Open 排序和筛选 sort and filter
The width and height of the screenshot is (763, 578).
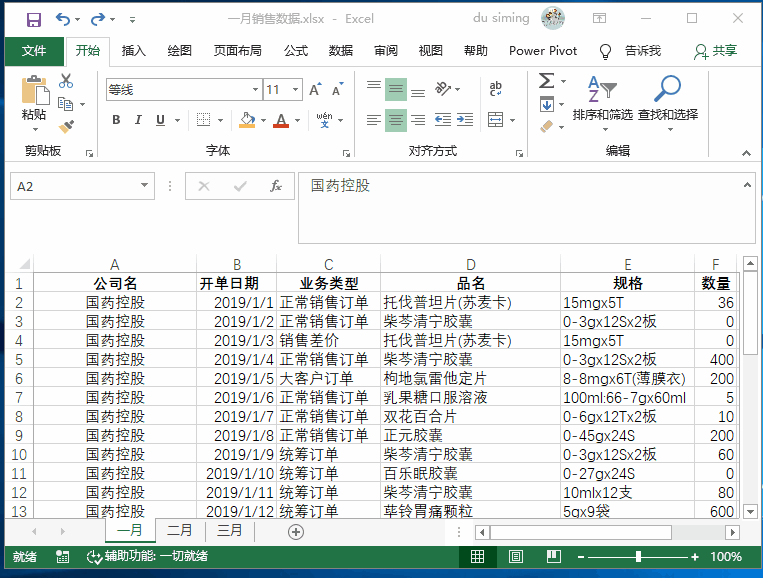tap(602, 98)
